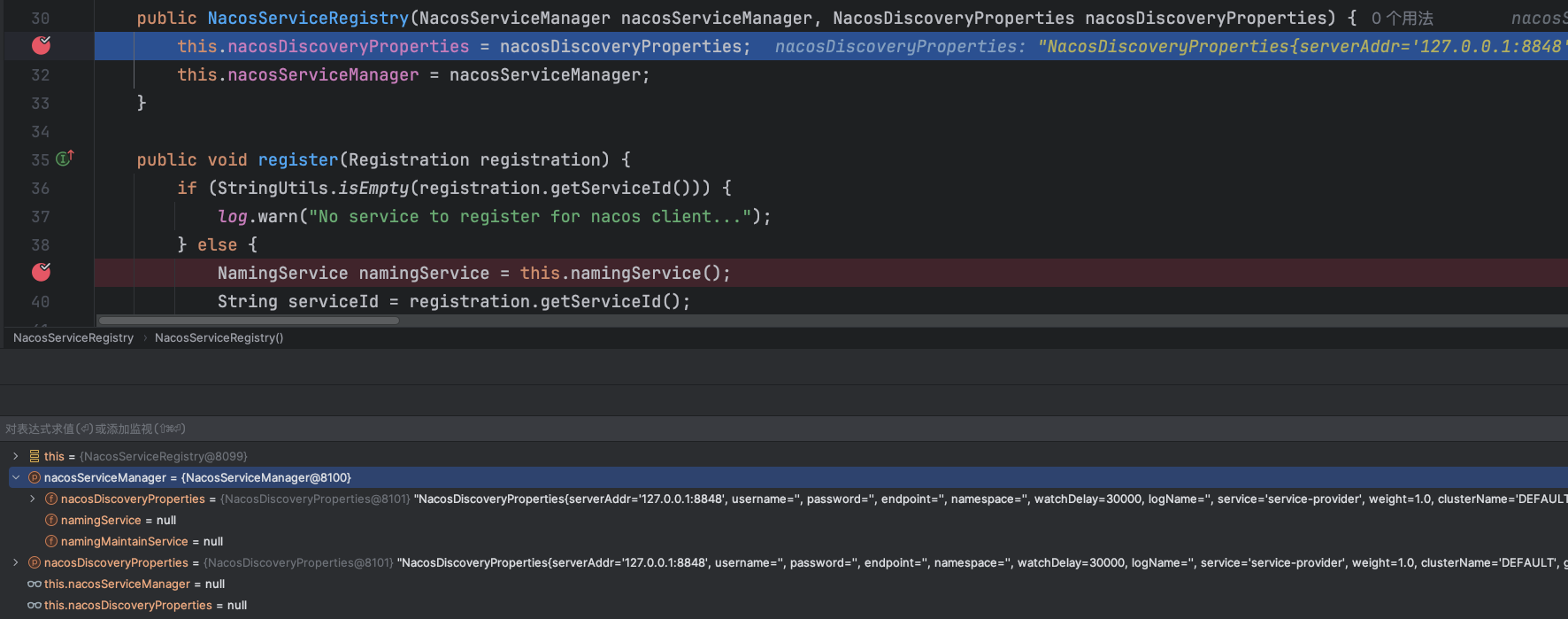Screen dimensions: 1568x619
Task: Click the watch icon next to this.nacosDiscoveryProperties
Action: pyautogui.click(x=35, y=605)
